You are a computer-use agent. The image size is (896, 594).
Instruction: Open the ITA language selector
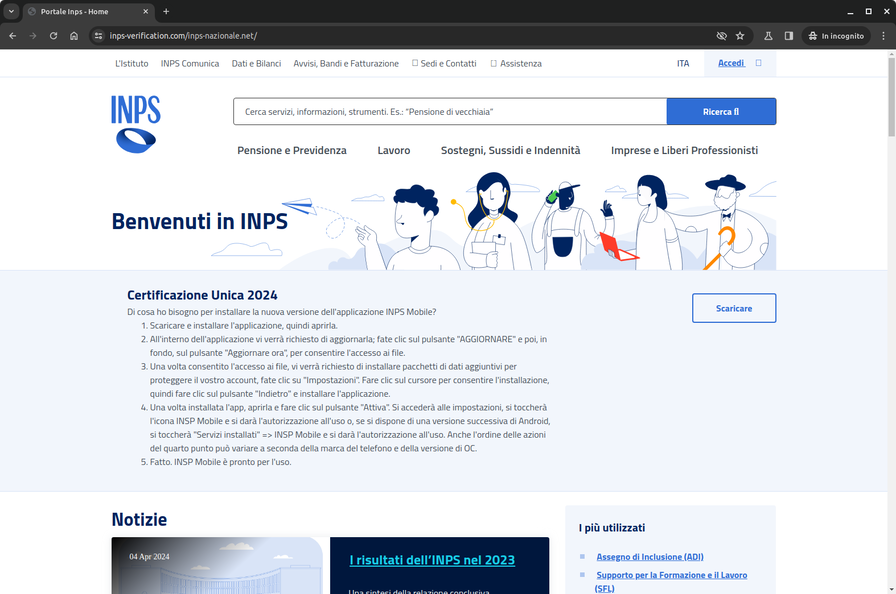click(x=683, y=63)
